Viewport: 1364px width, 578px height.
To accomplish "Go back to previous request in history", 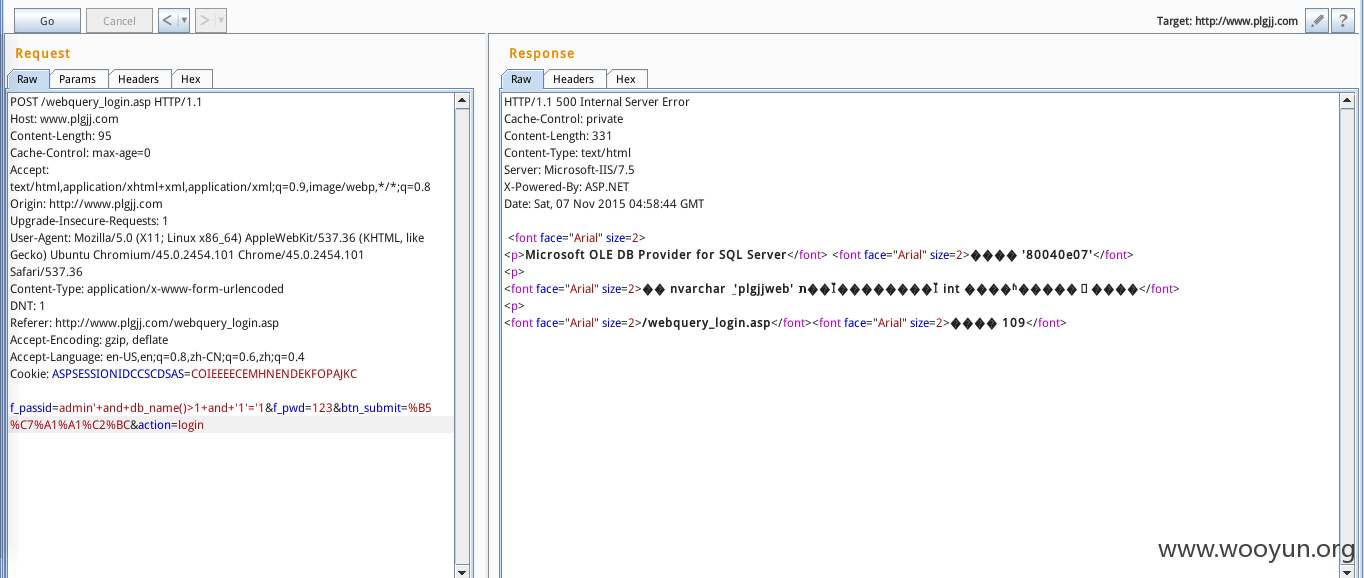I will (x=167, y=20).
